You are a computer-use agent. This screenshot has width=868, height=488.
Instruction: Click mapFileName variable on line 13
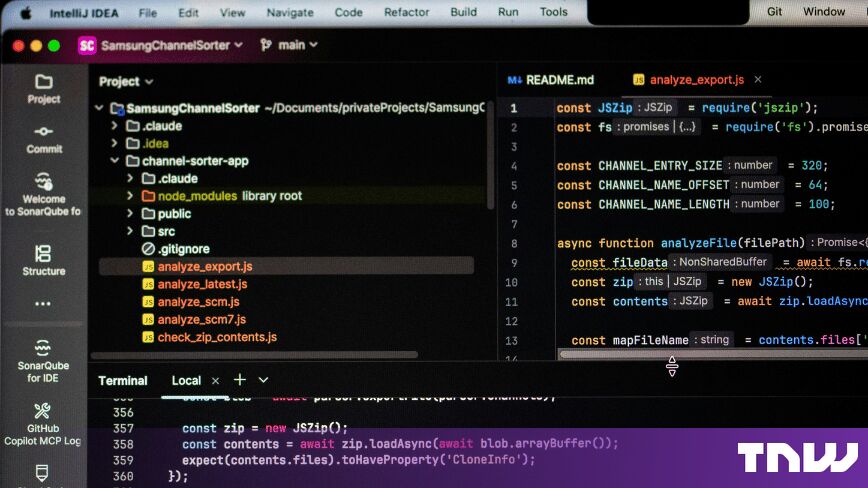coord(650,340)
